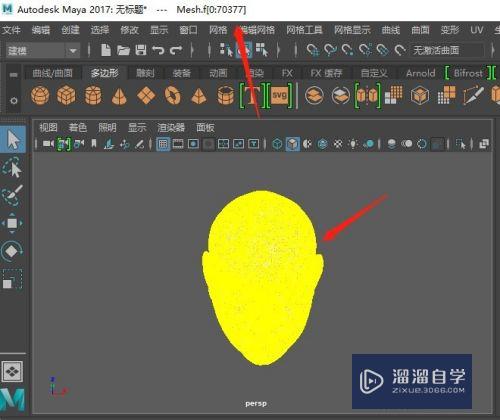Open the 建模 menu set dropdown
This screenshot has width=500, height=420.
[43, 51]
